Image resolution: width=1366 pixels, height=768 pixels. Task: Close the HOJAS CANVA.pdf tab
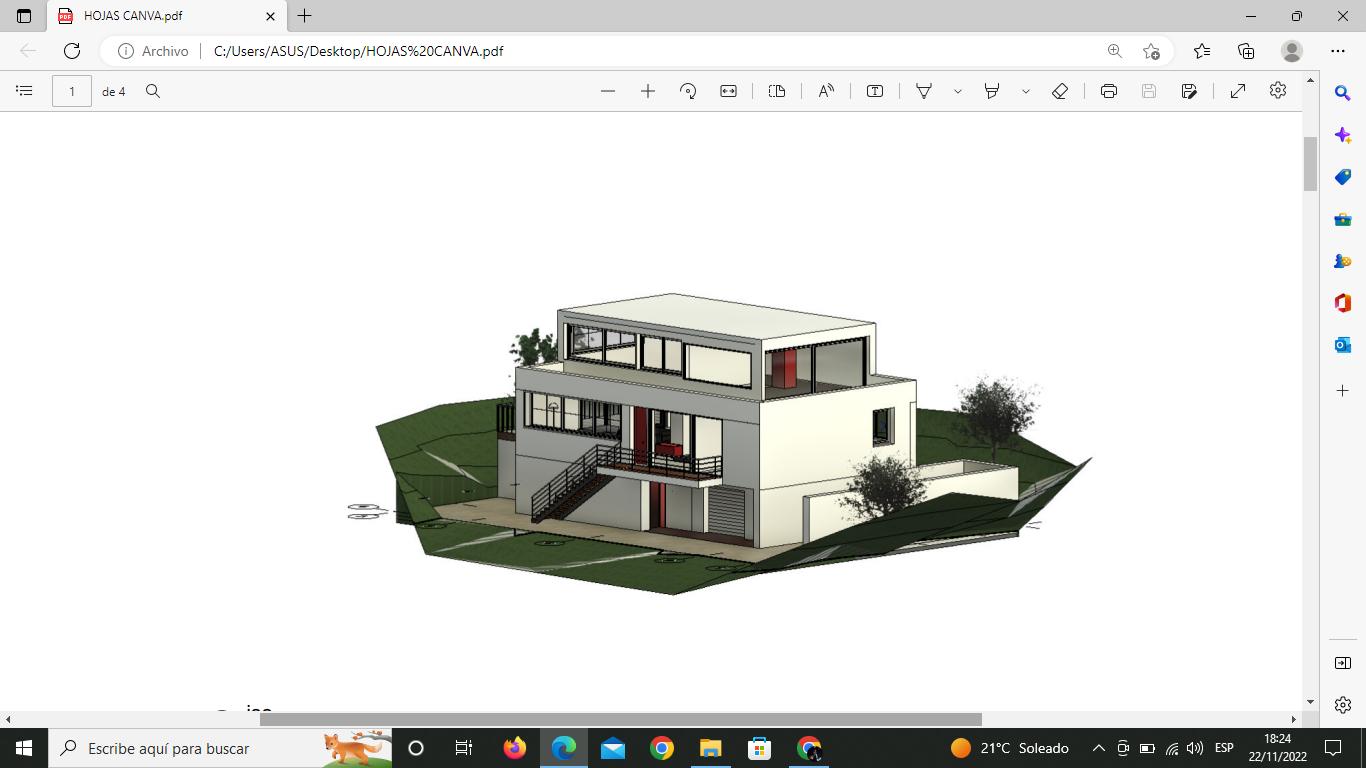point(270,16)
